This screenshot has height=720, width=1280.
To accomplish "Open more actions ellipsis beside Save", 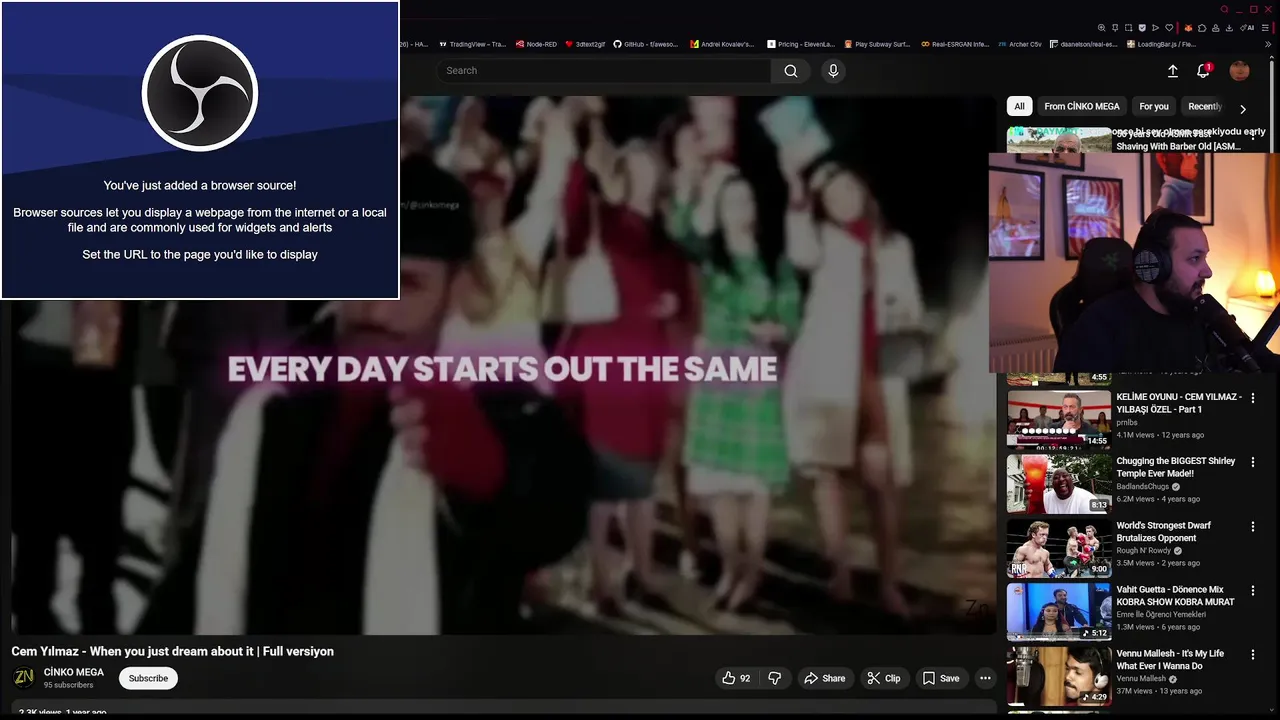I will [985, 678].
